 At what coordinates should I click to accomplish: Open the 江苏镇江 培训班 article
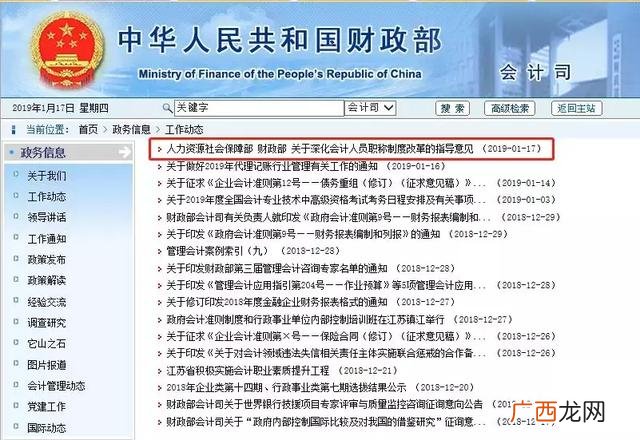(305, 319)
